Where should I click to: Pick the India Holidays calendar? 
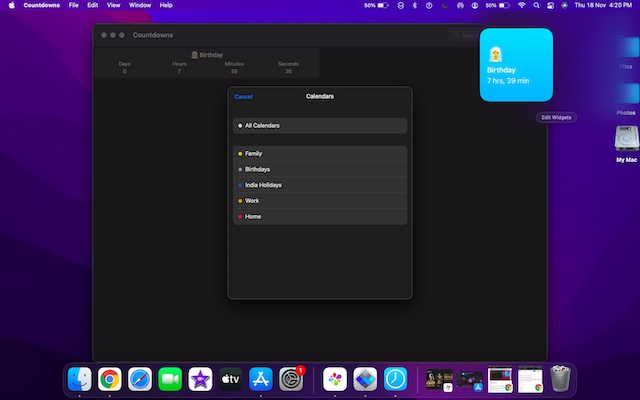(x=320, y=185)
